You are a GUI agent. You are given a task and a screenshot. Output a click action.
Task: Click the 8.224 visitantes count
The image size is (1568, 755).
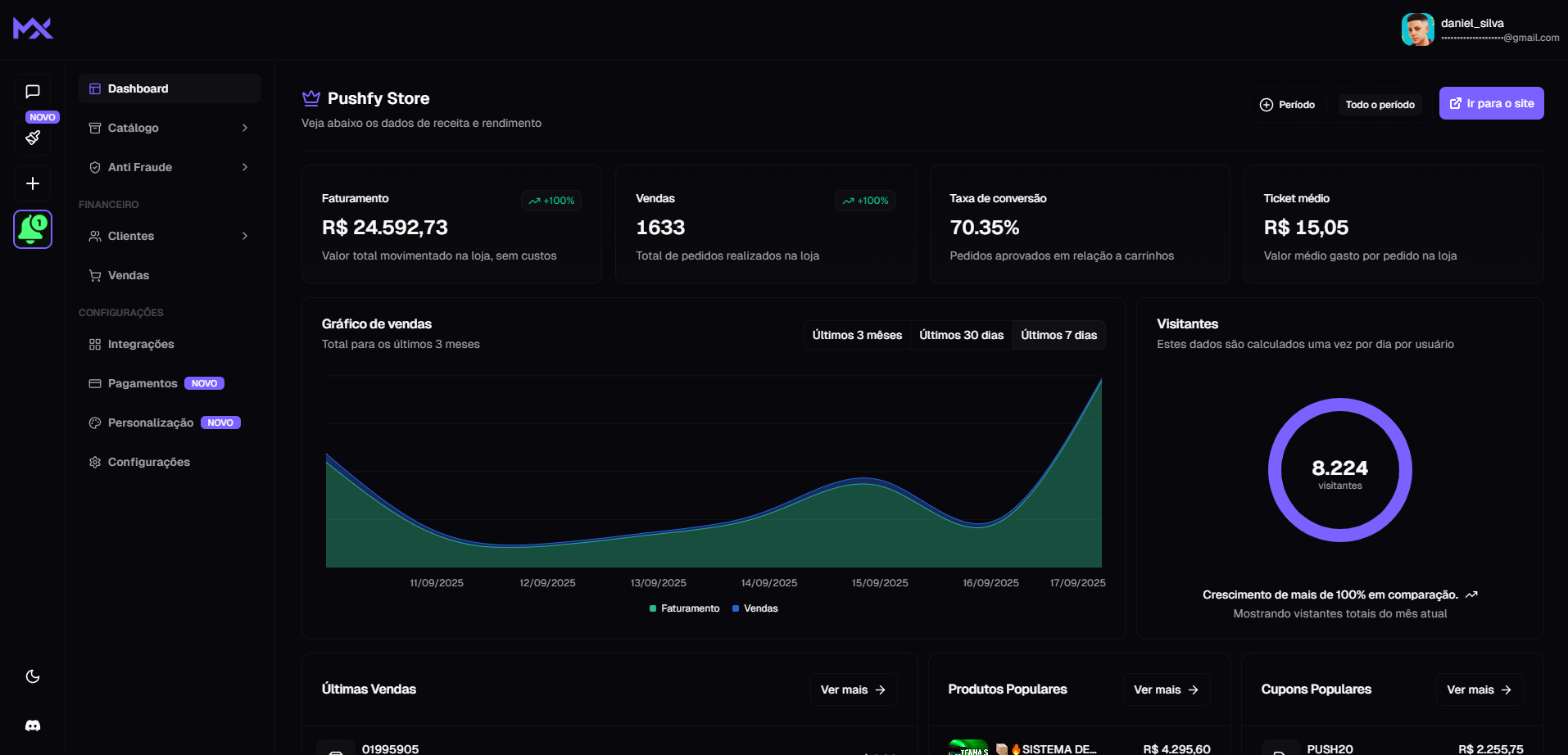[1339, 468]
